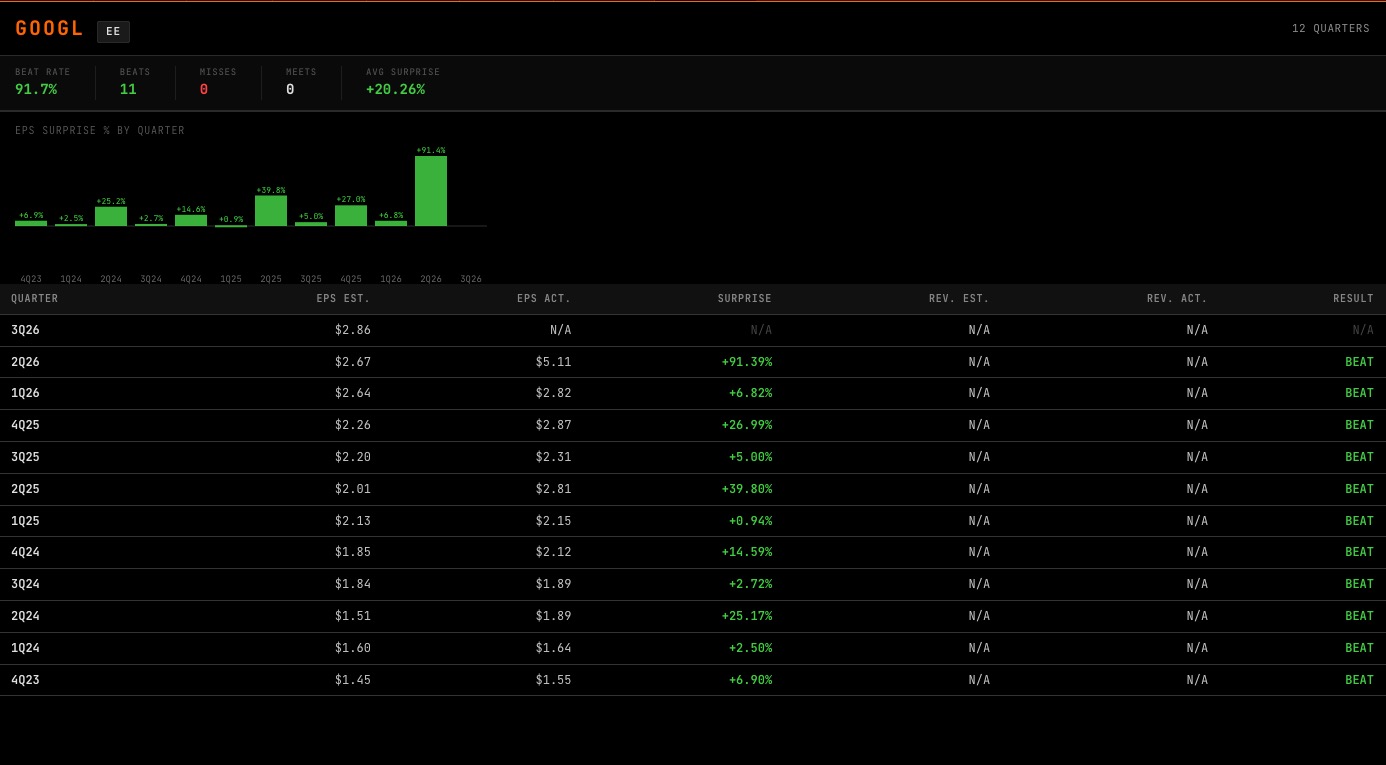Select the 1Q25 quarter row label
Viewport: 1386px width, 765px height.
[x=26, y=521]
